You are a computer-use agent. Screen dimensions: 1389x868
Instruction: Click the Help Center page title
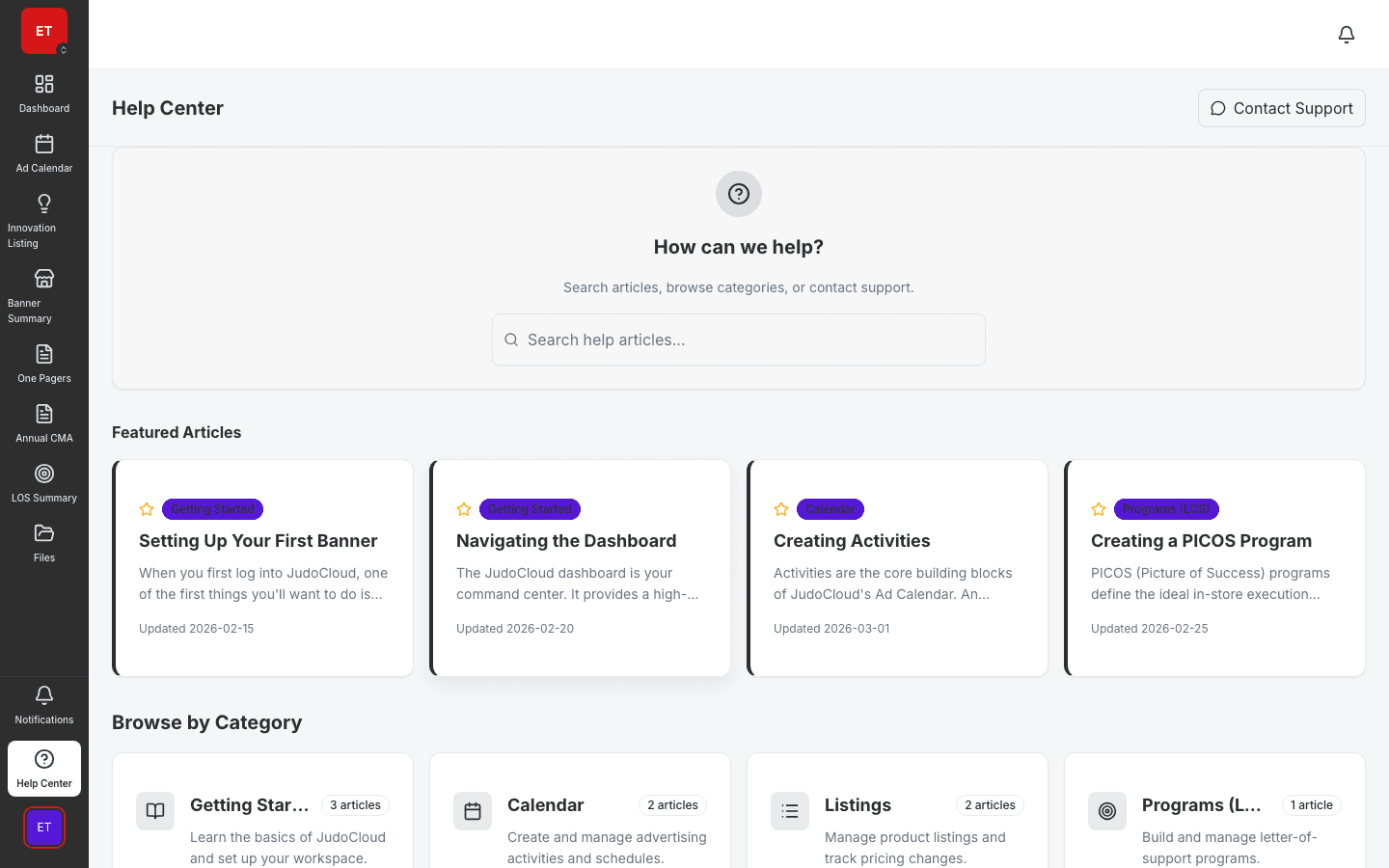[168, 108]
